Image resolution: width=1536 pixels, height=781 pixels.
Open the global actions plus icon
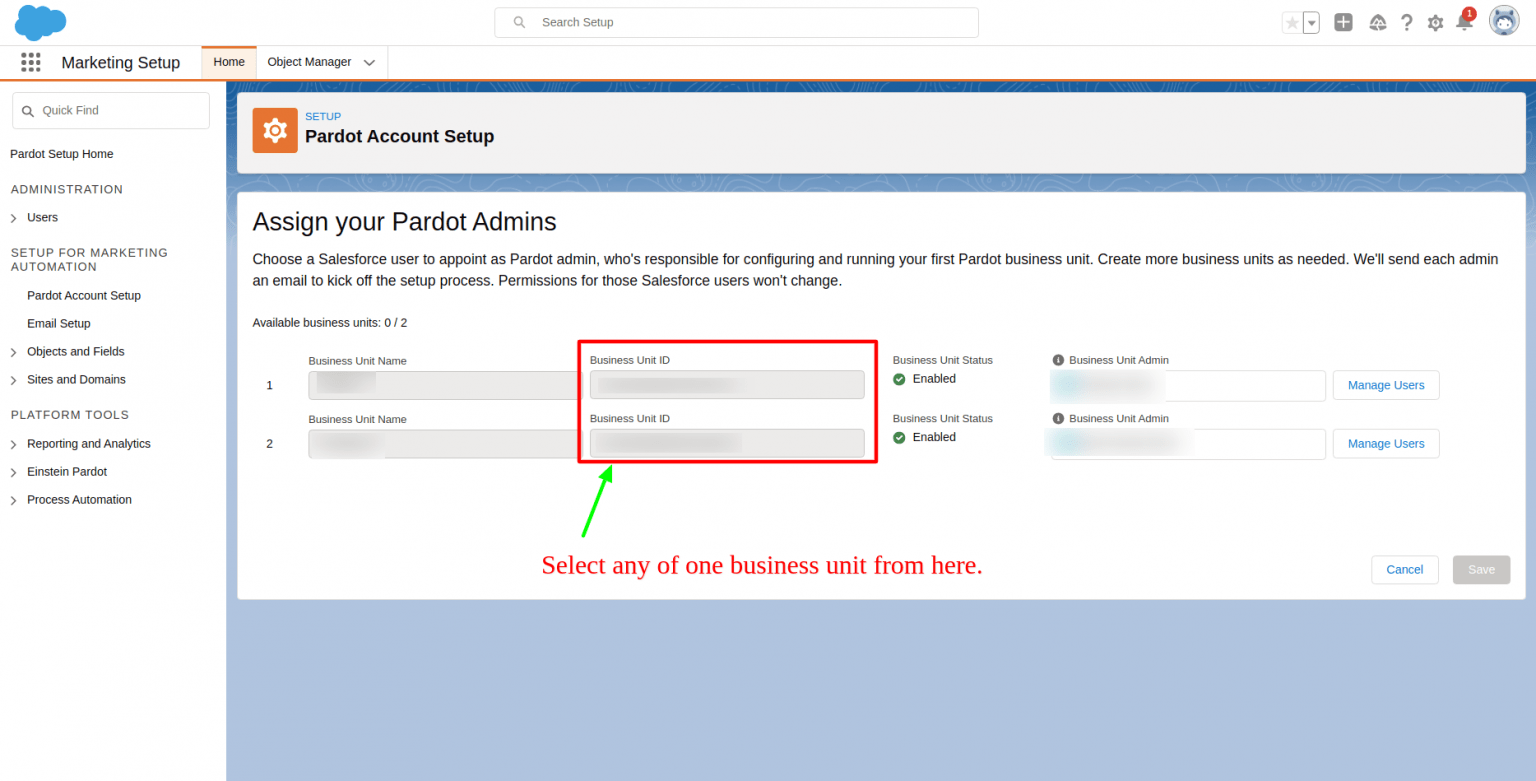1343,22
